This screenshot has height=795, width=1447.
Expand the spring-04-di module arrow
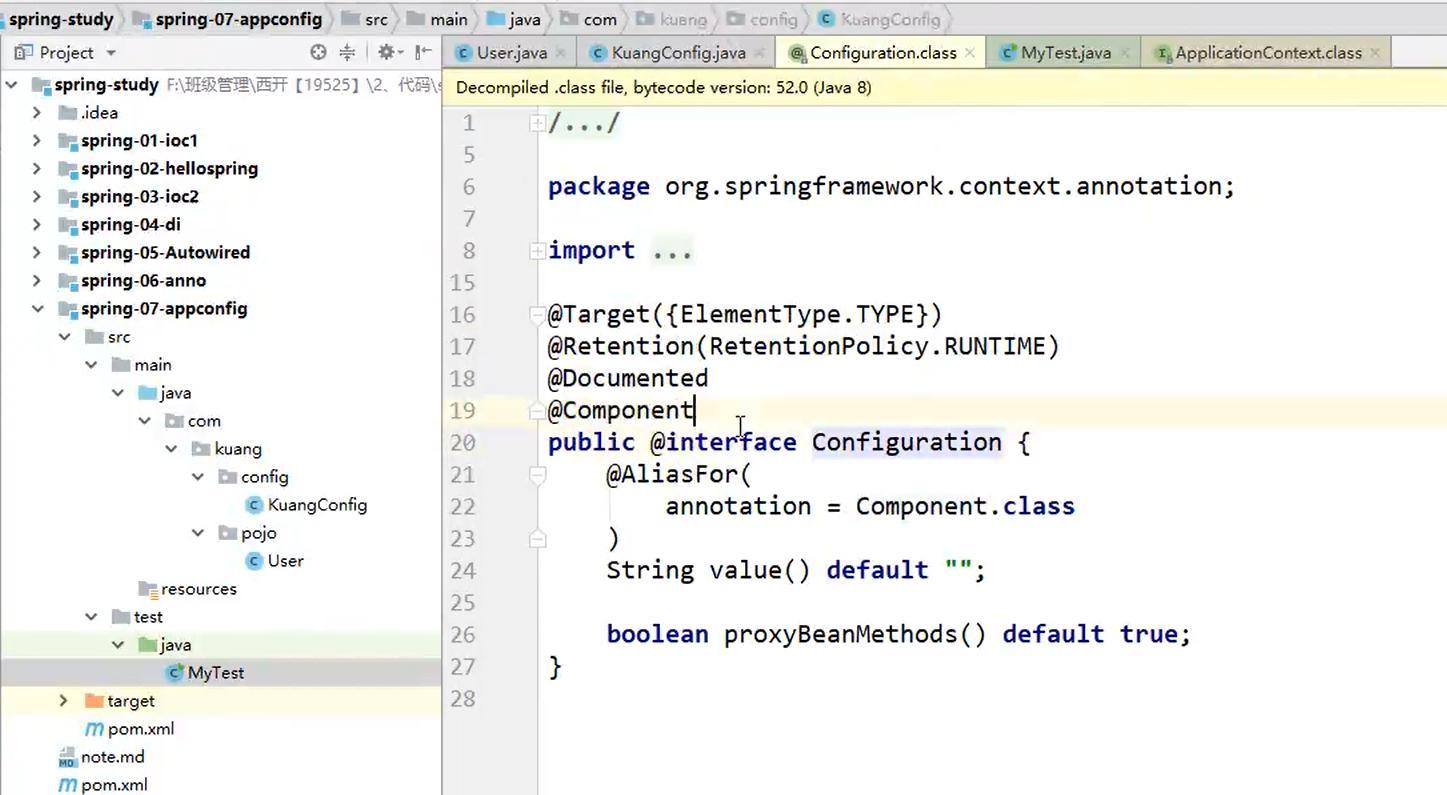point(37,225)
